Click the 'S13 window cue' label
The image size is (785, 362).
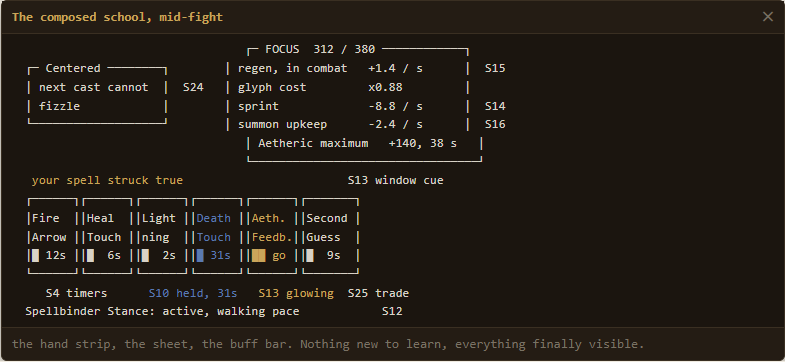[x=396, y=180]
